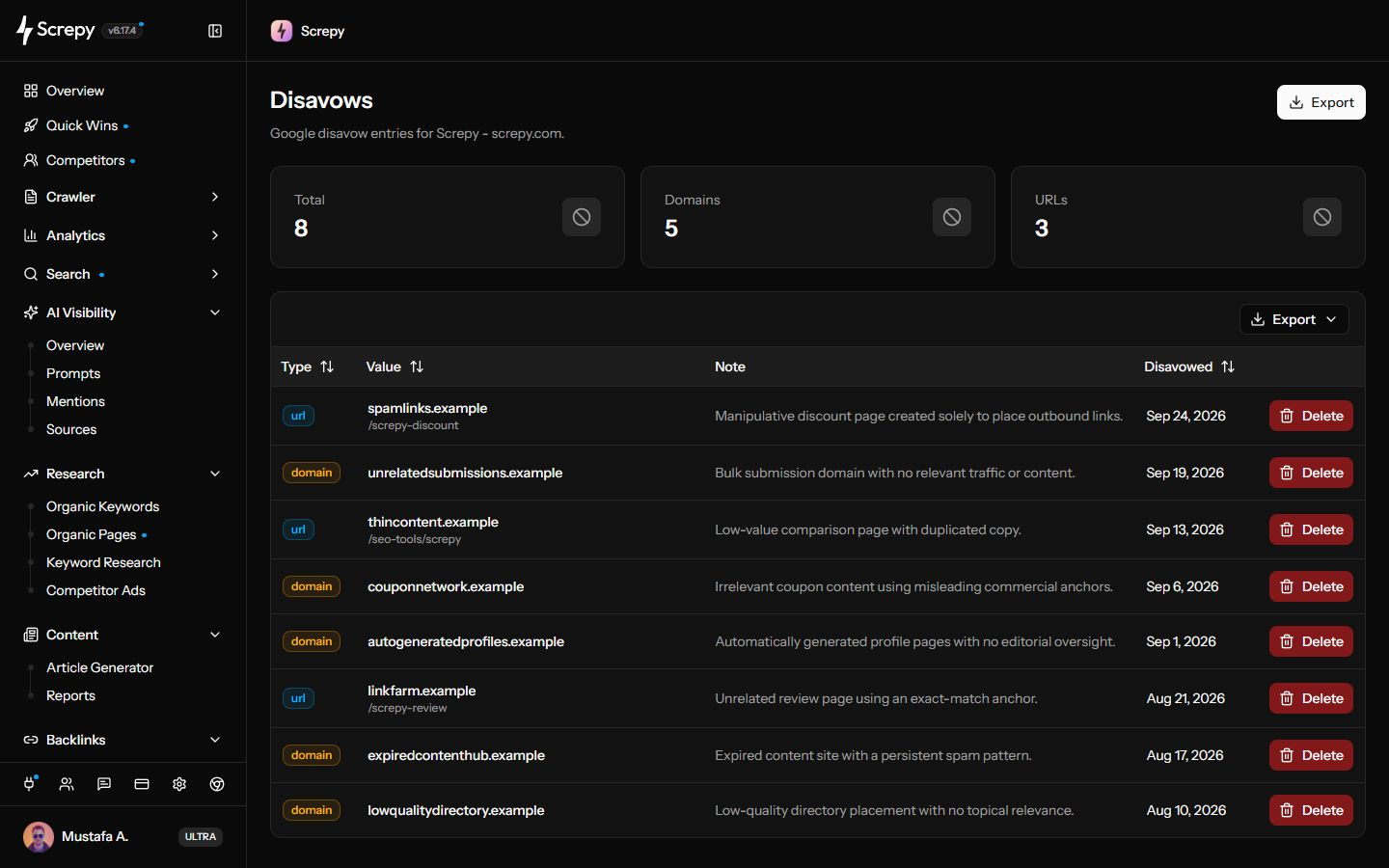Open the team members icon
This screenshot has height=868, width=1389.
[x=67, y=784]
